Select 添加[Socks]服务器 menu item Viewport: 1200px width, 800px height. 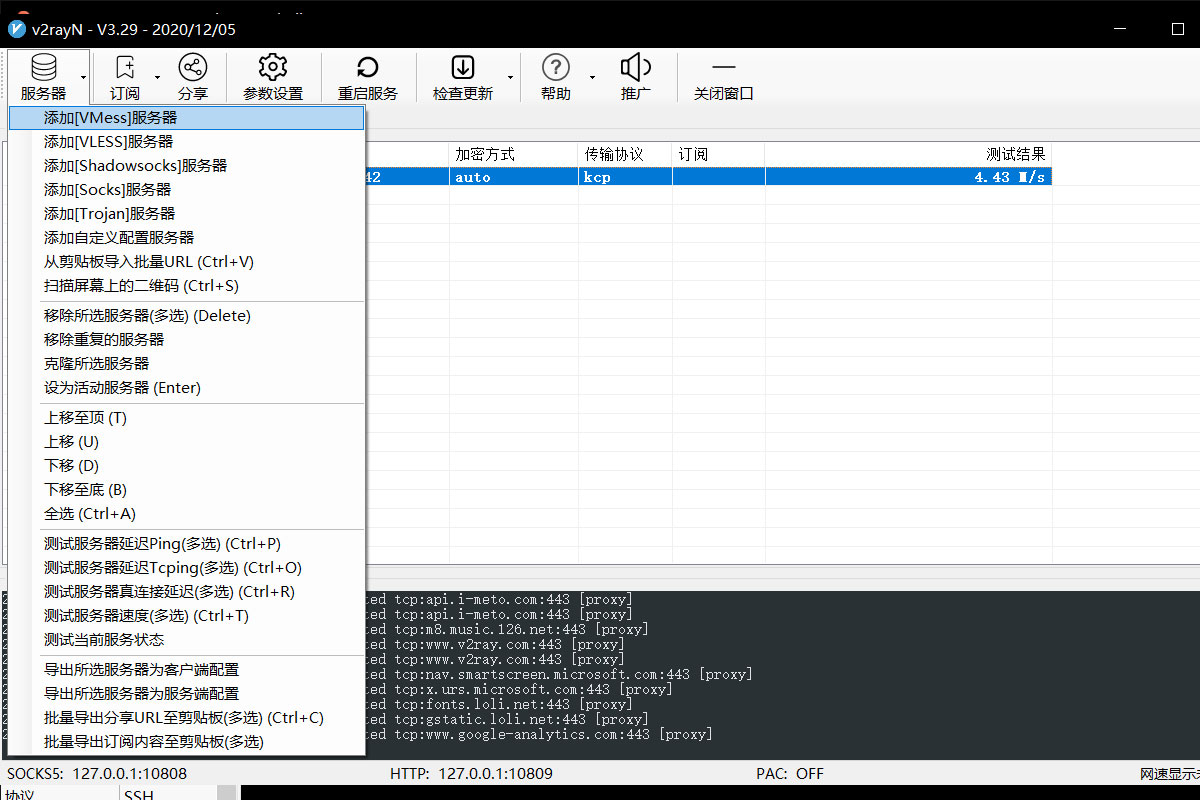pos(186,190)
